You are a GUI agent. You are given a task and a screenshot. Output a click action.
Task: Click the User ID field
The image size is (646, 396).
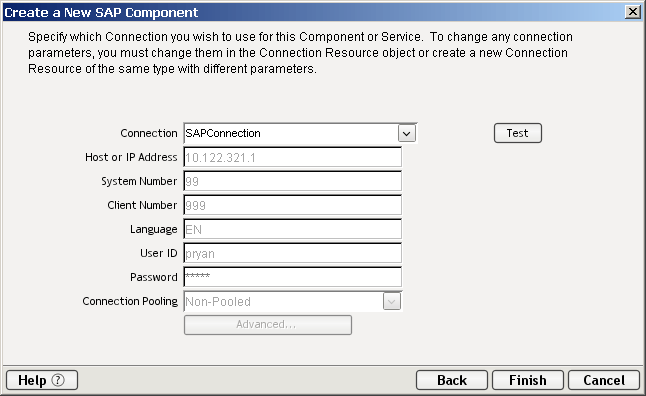(293, 253)
